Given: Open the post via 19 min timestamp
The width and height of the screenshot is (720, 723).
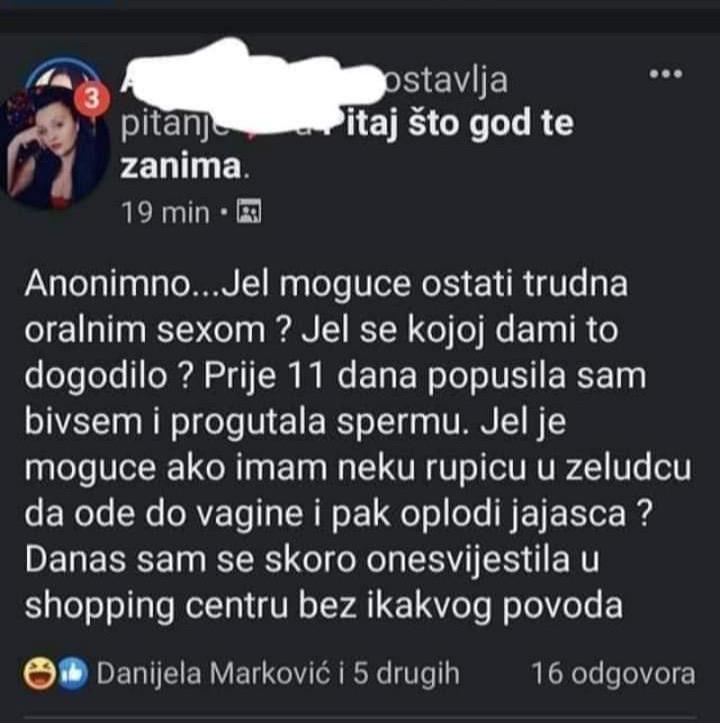Looking at the screenshot, I should tap(165, 213).
